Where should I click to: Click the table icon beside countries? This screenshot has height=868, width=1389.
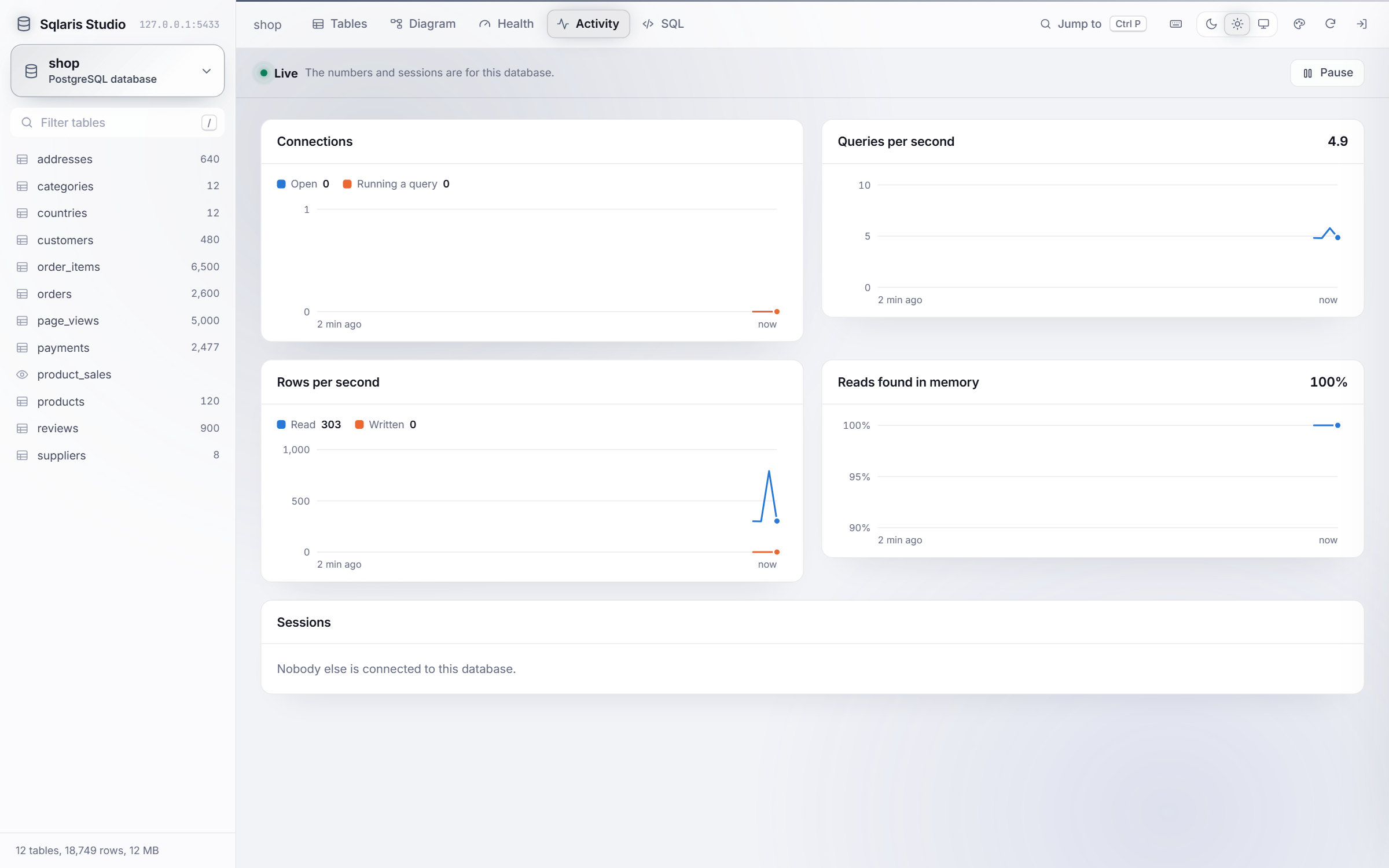click(x=23, y=213)
